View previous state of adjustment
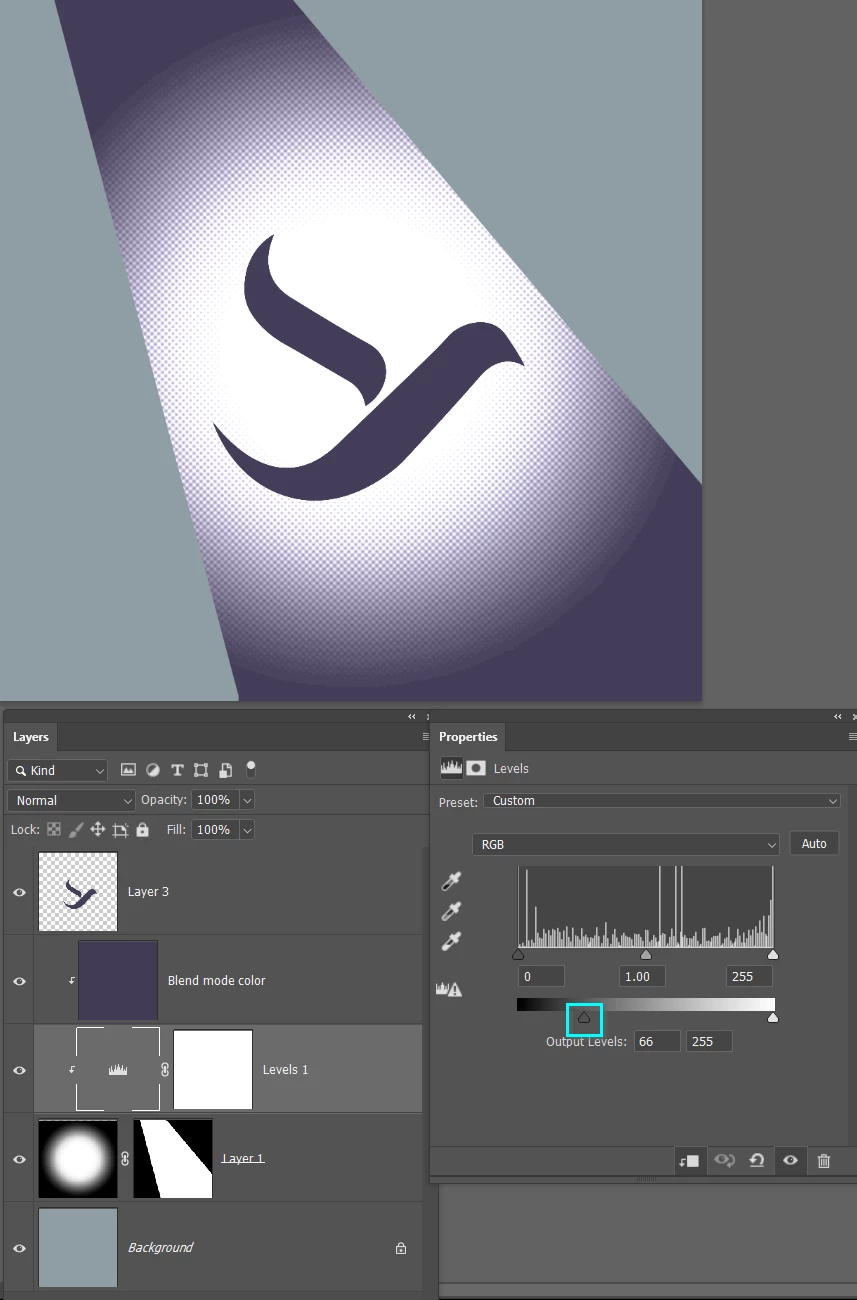 click(x=724, y=1161)
